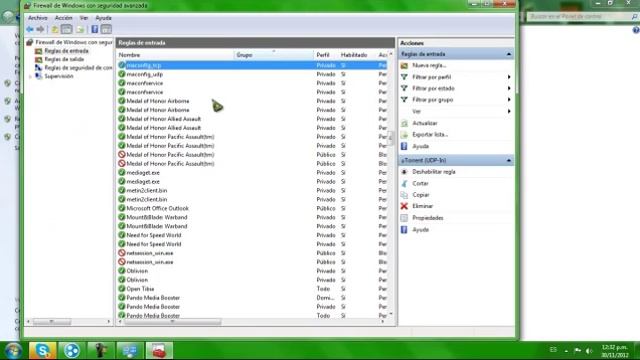Open the Acción menu
Viewport: 640px width, 360px height.
64,18
